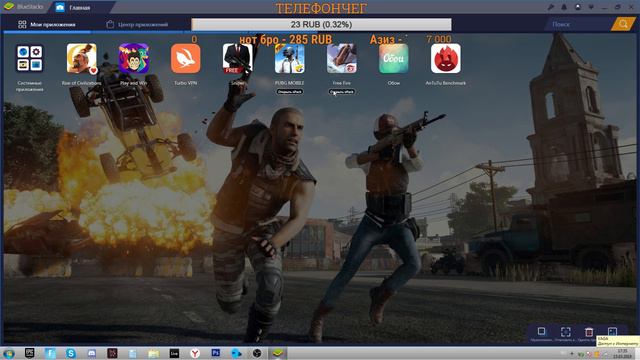Open Windows Start menu orb
640x360 pixels.
9,353
